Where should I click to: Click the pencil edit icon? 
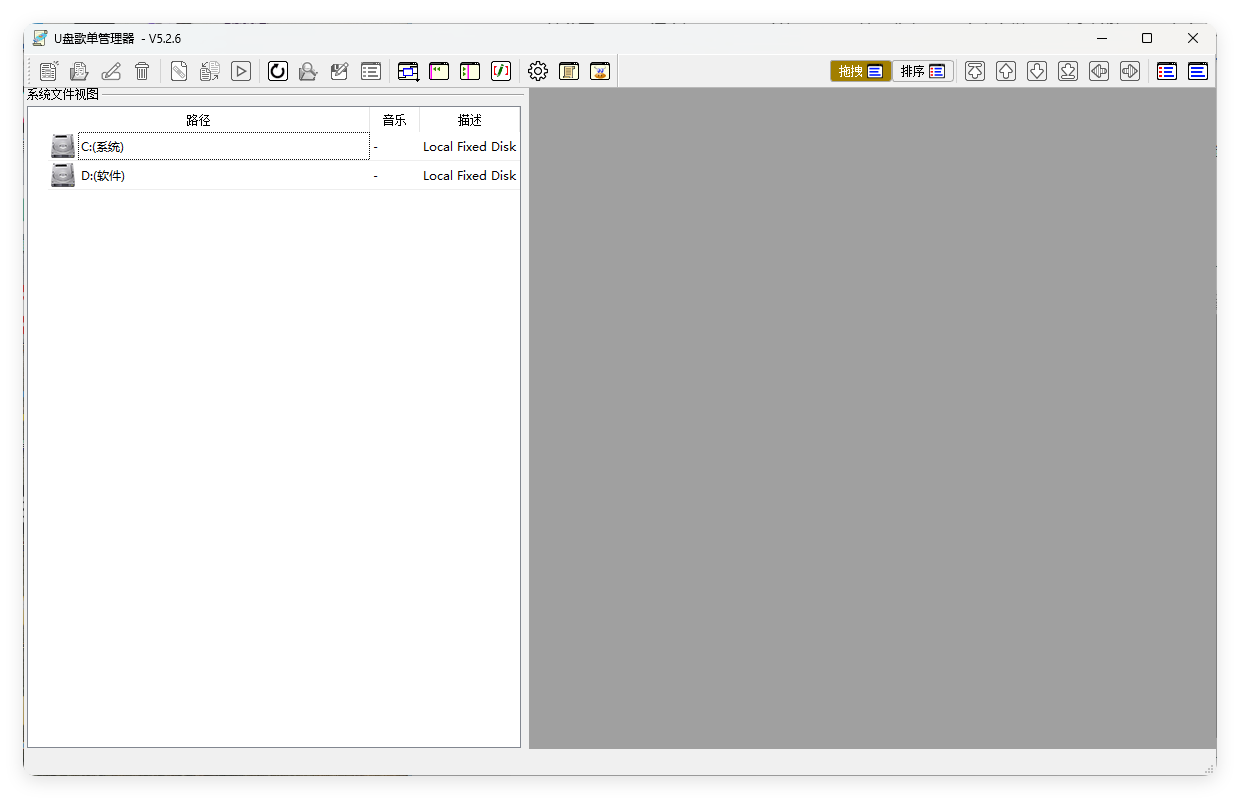tap(111, 71)
